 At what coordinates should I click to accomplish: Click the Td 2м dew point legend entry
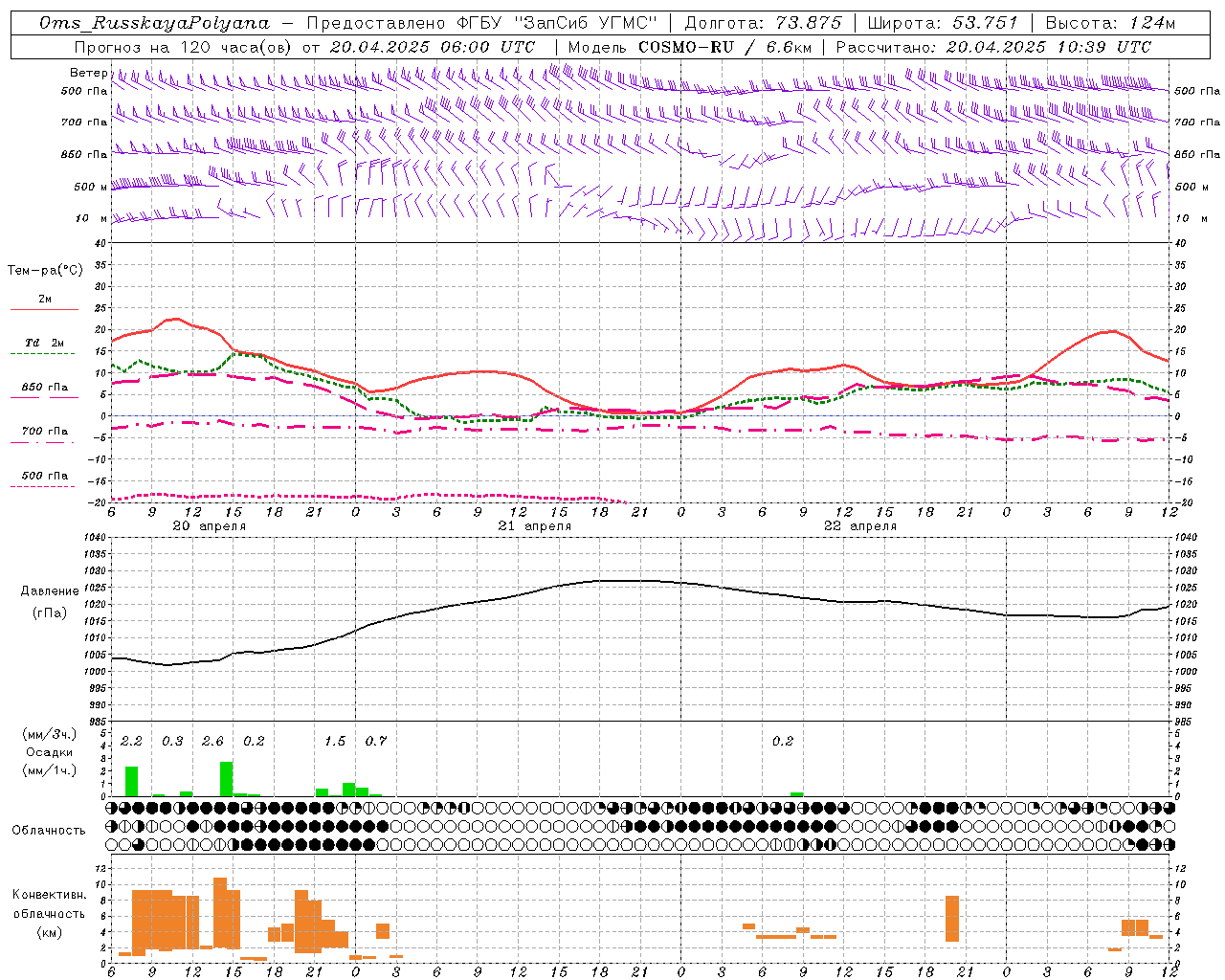45,343
